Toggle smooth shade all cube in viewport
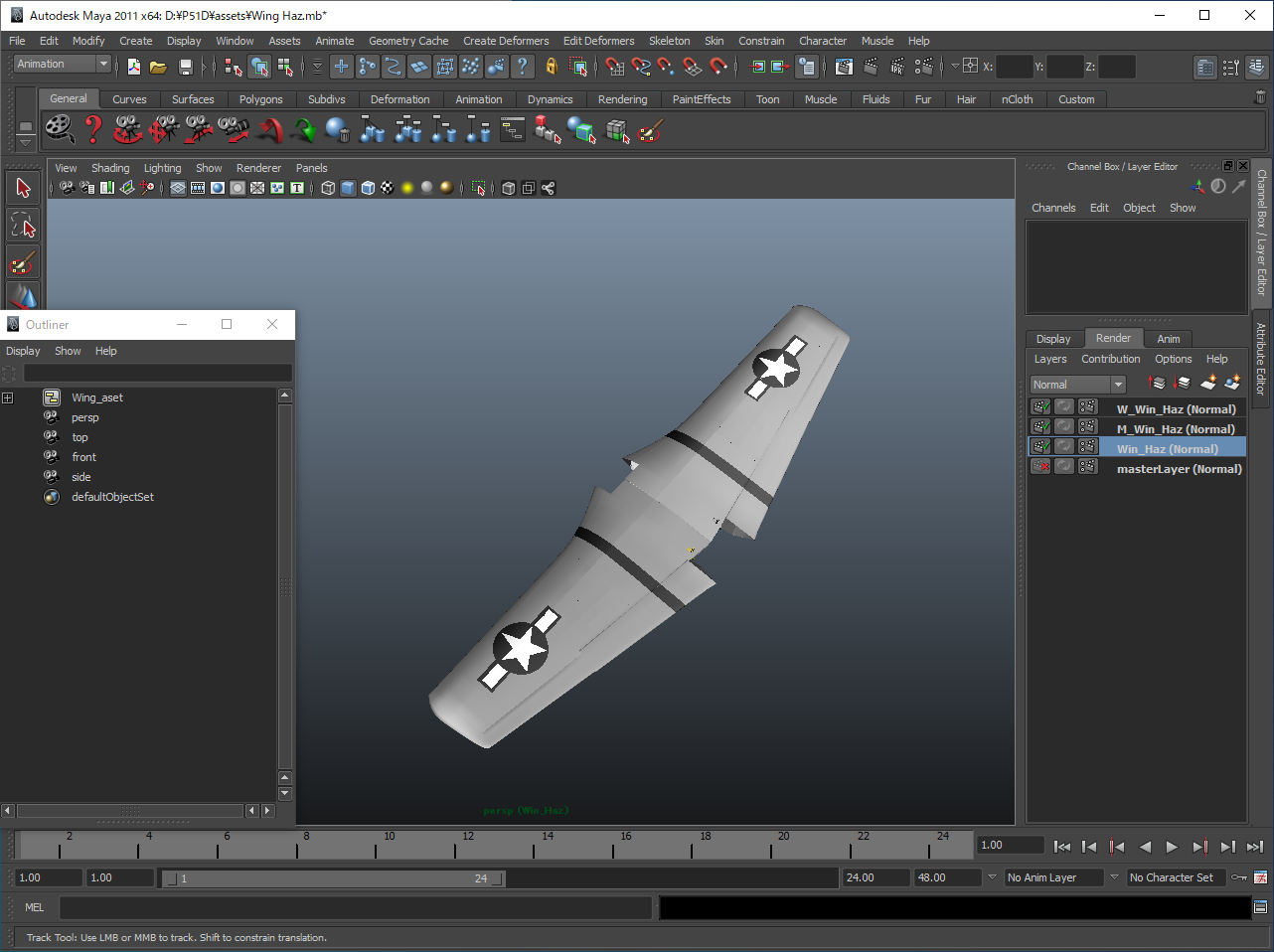Screen dimensions: 1274x952 coord(348,188)
